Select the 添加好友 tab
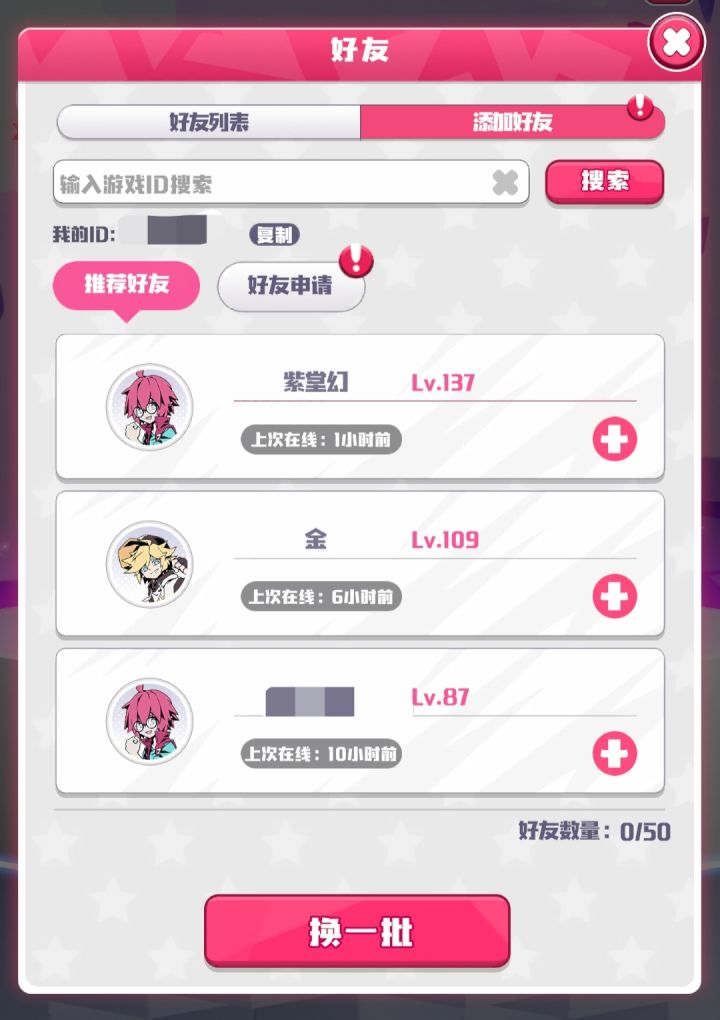 pos(513,122)
